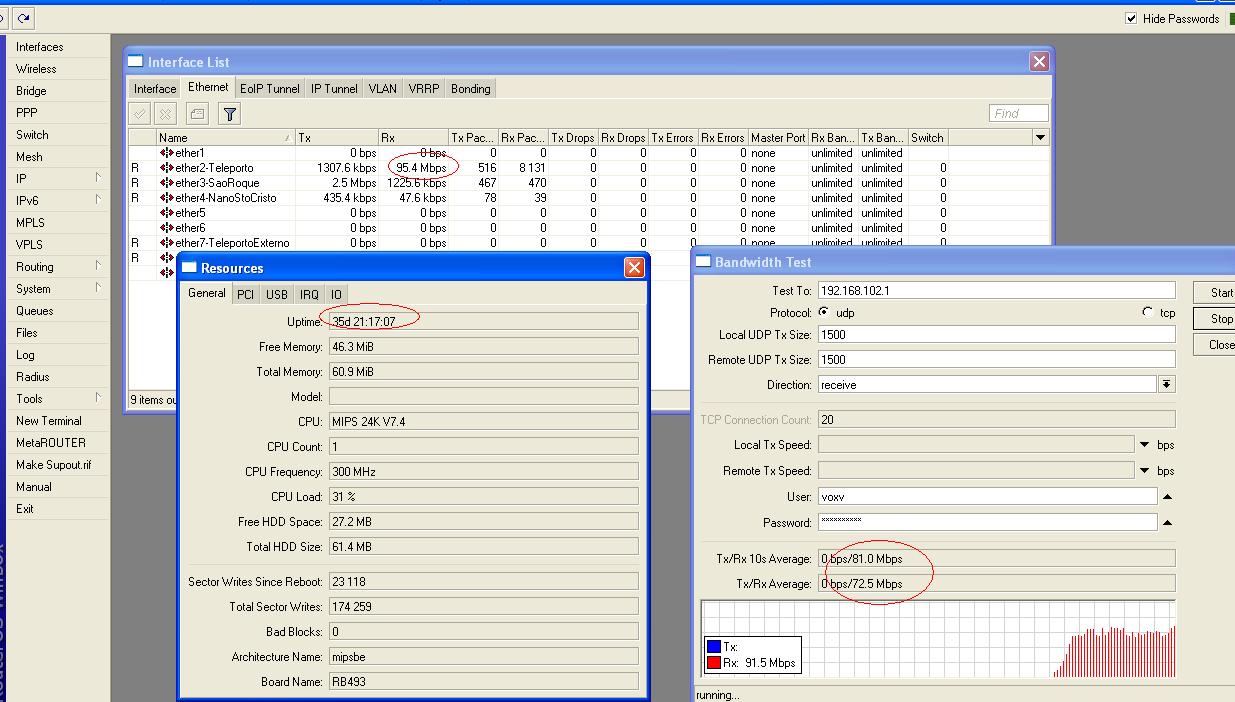Click the red Rx legend color swatch
The width and height of the screenshot is (1235, 702).
click(x=714, y=662)
